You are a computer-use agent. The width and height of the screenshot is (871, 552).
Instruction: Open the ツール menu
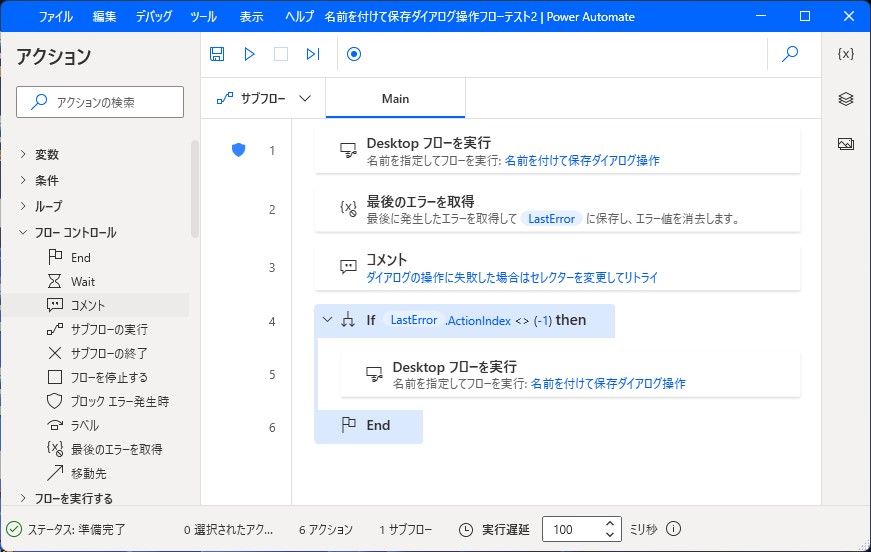coord(203,17)
